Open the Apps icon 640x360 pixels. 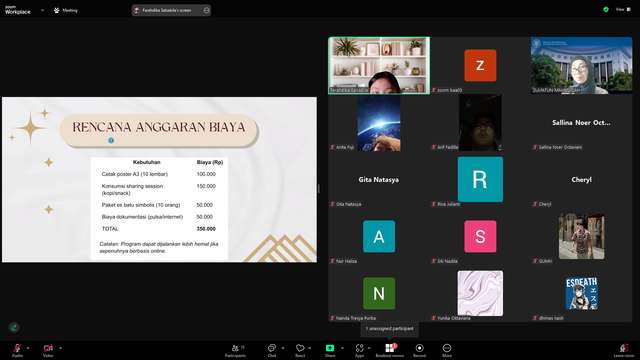pos(359,348)
